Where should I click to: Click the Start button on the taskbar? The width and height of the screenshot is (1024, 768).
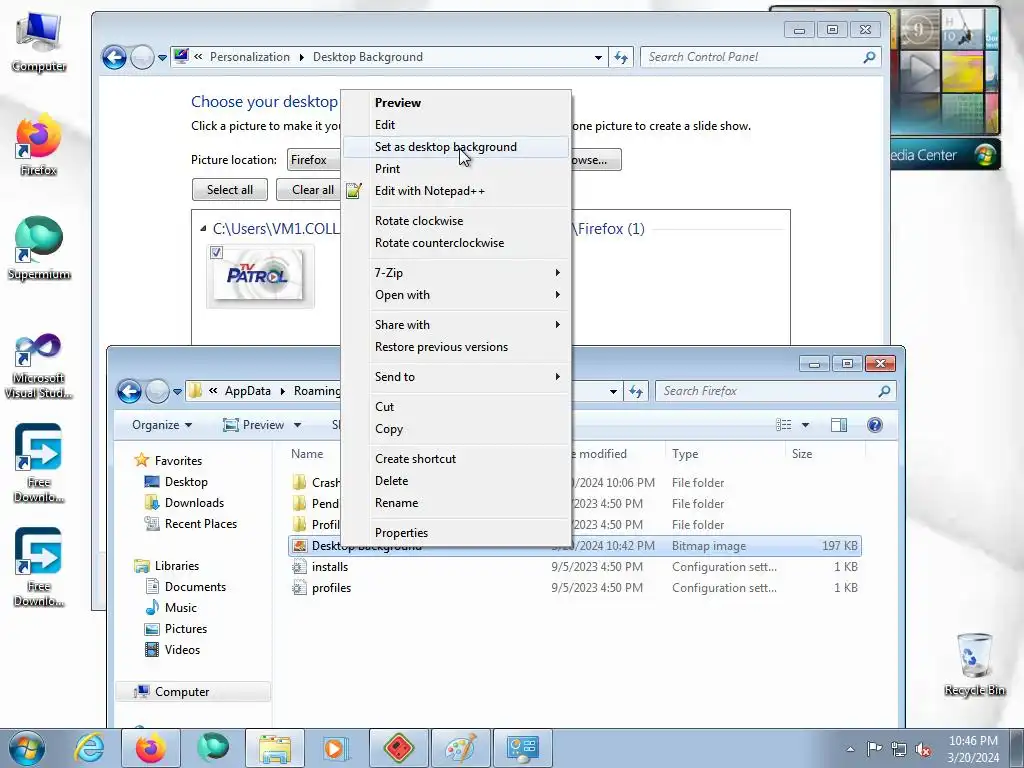point(27,748)
